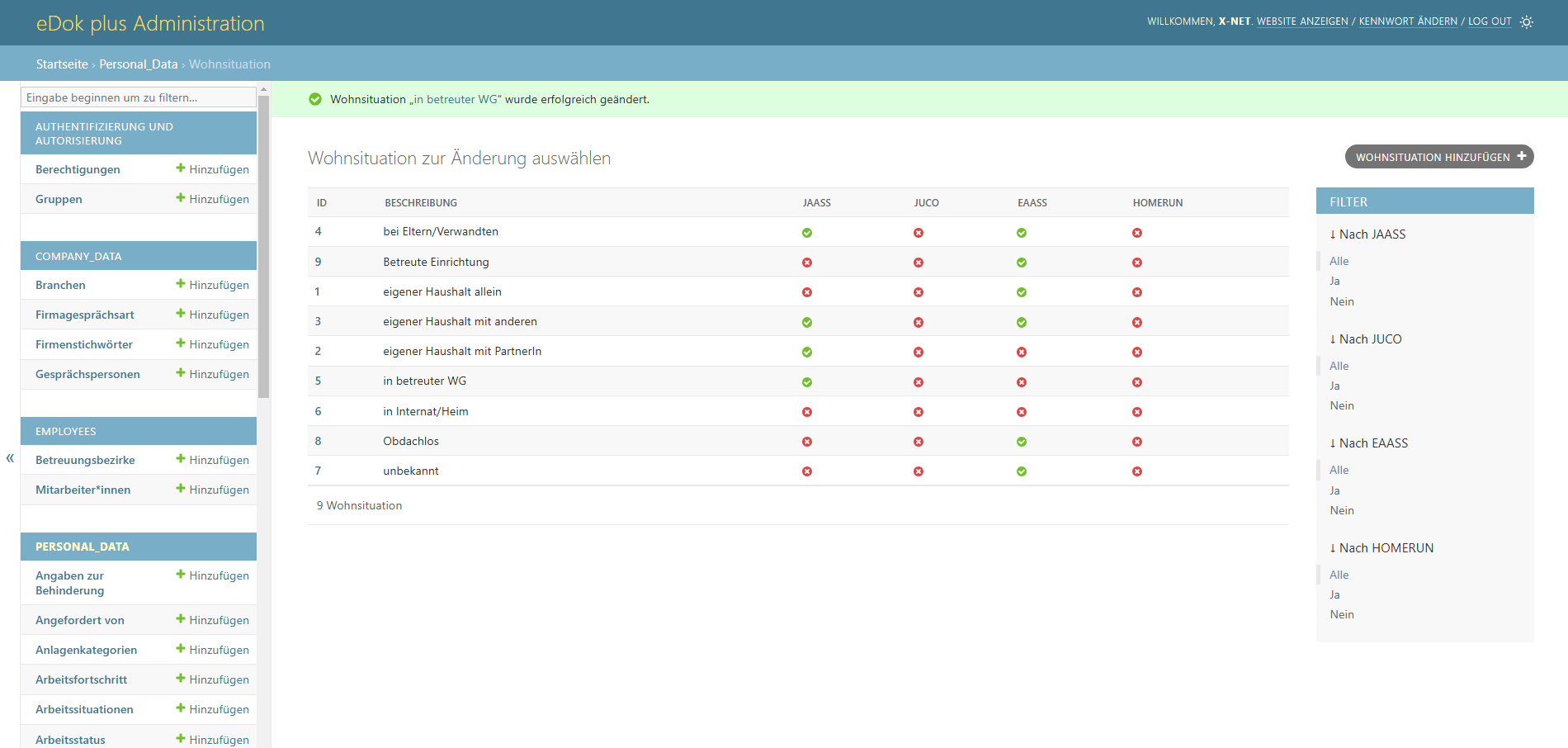Toggle the Nach HOMERUN filter heading
The image size is (1568, 748).
point(1381,548)
